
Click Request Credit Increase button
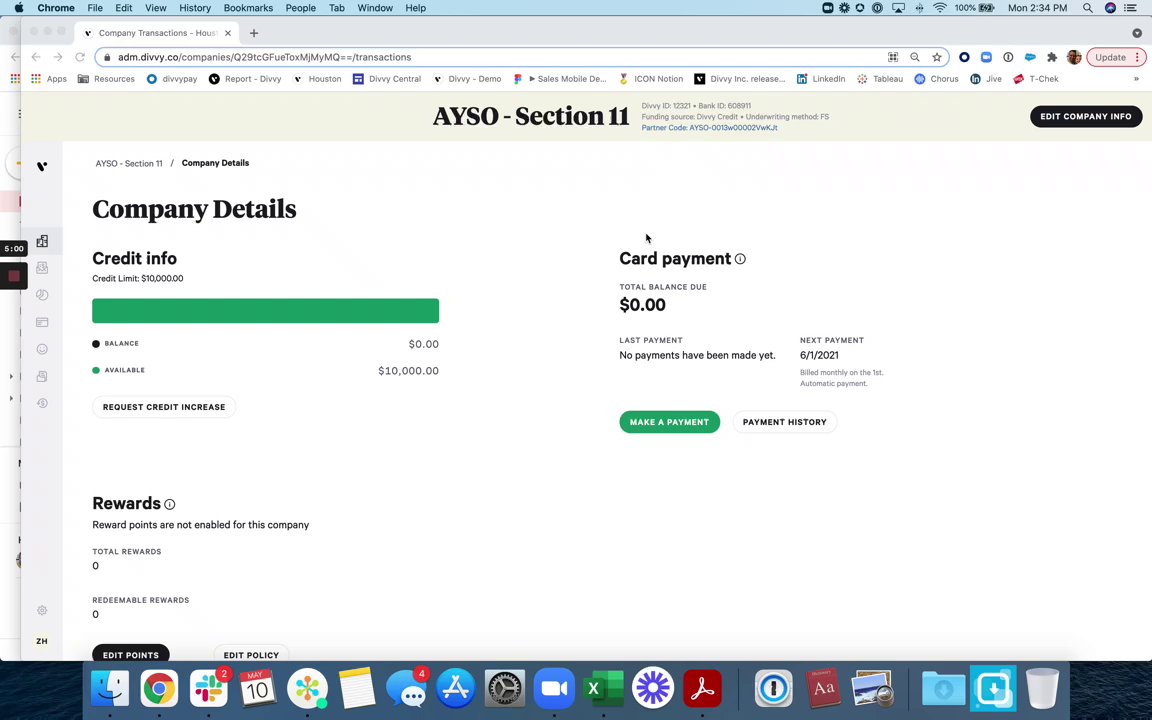pos(164,407)
